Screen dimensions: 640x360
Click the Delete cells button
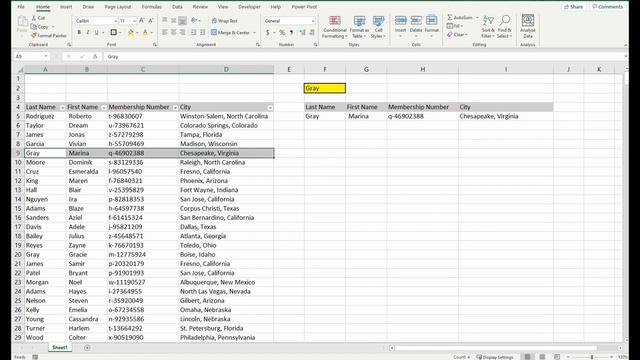click(x=416, y=27)
